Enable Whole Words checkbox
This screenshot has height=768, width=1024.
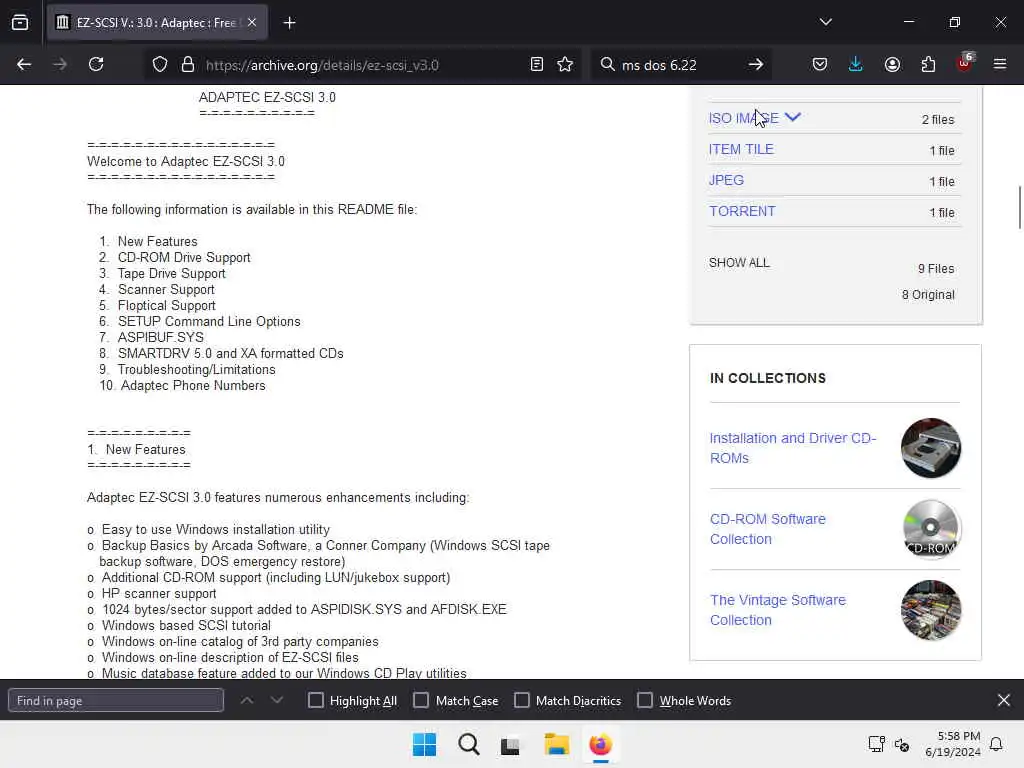pos(645,700)
